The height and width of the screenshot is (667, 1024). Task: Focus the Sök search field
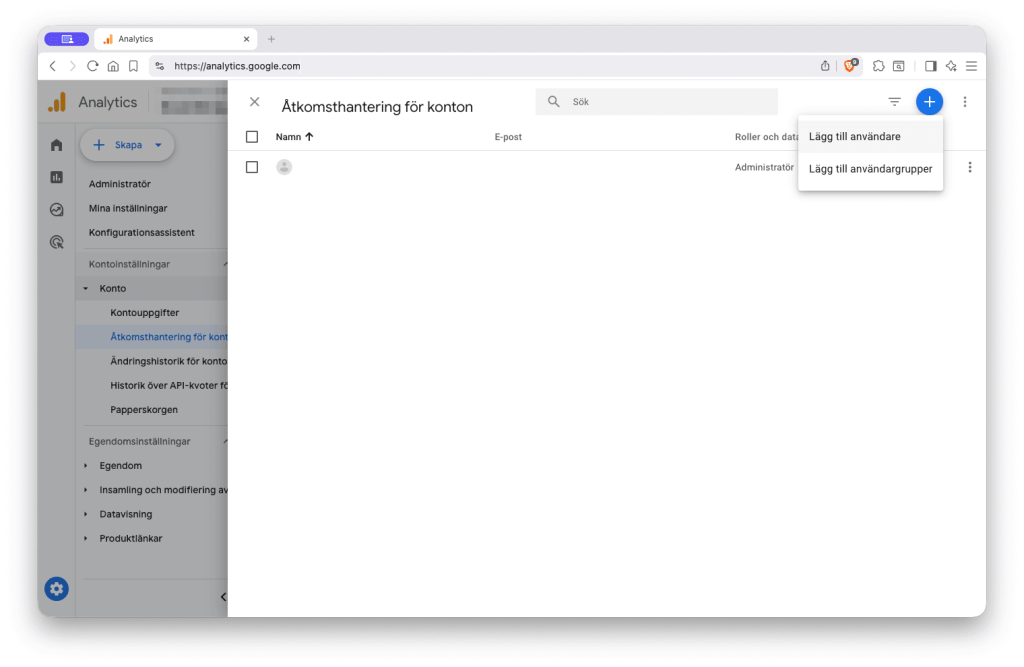pyautogui.click(x=657, y=102)
